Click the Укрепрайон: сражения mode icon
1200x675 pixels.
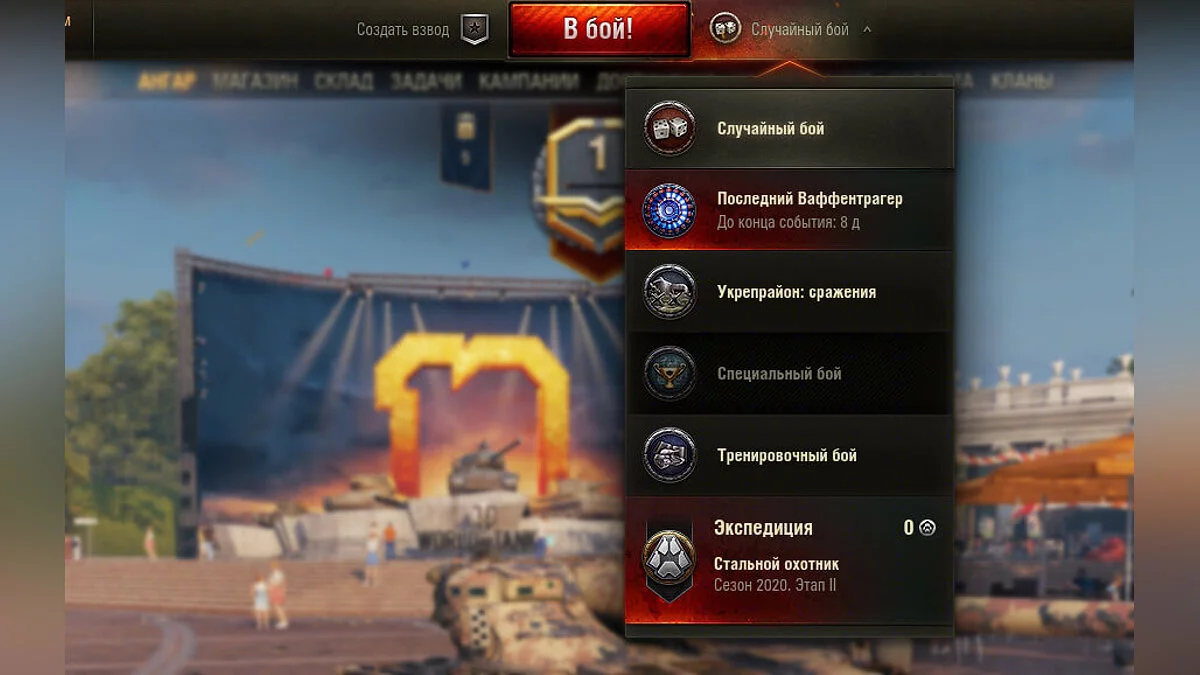669,292
